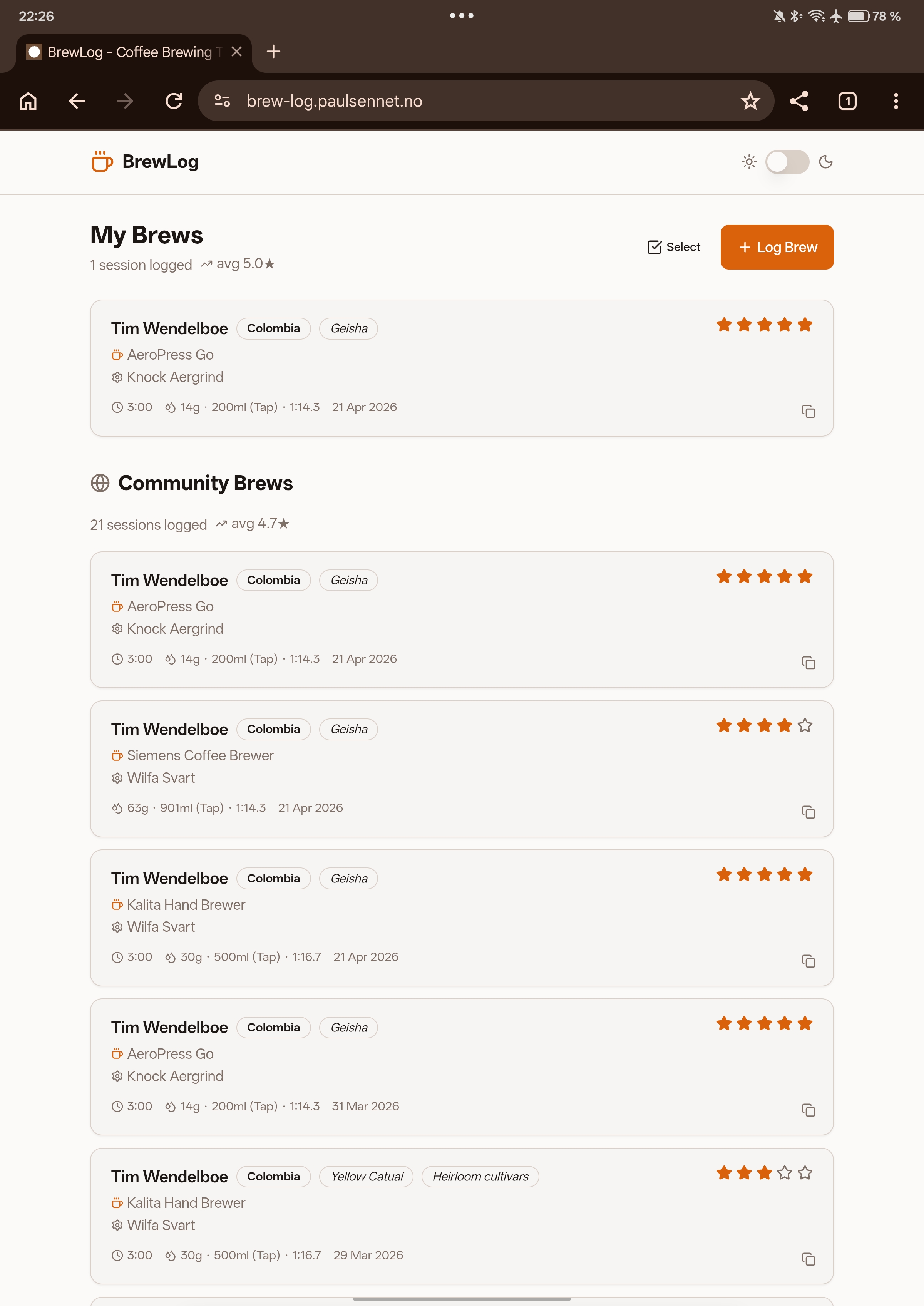Open the Log Brew form
Viewport: 924px width, 1306px height.
(x=777, y=247)
